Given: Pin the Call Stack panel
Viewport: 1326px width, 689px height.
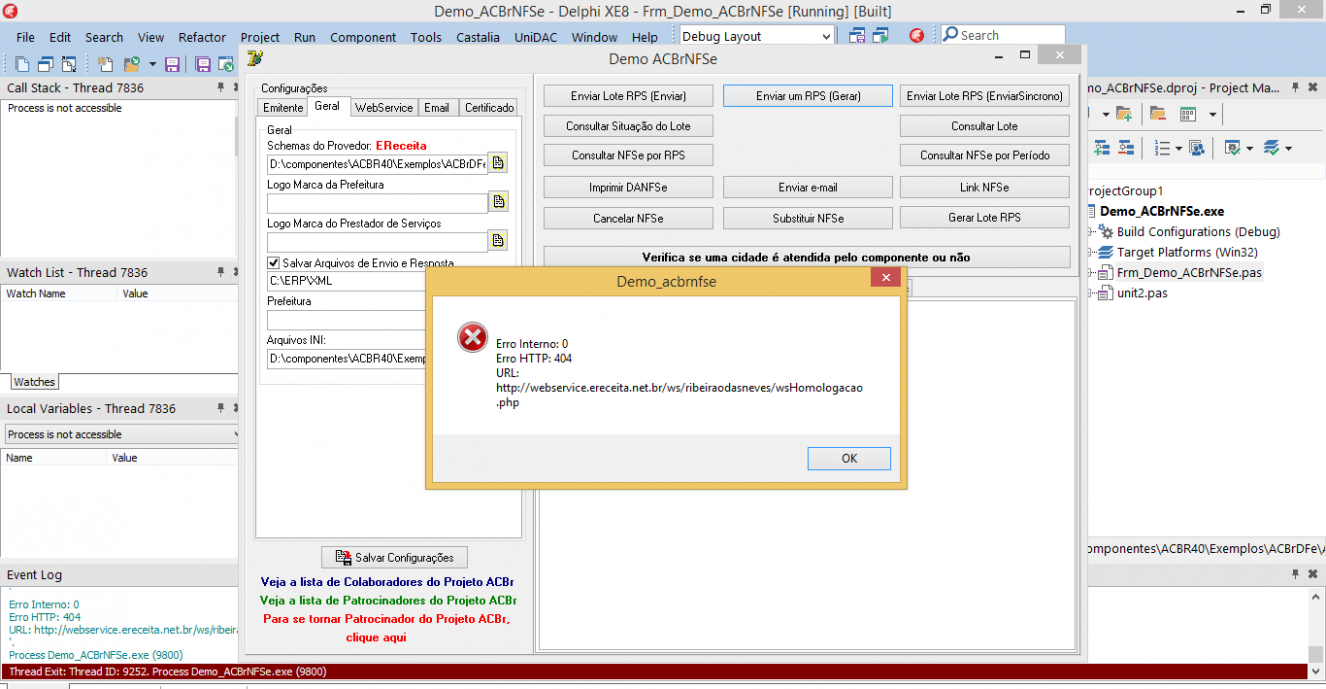Looking at the screenshot, I should click(x=221, y=88).
